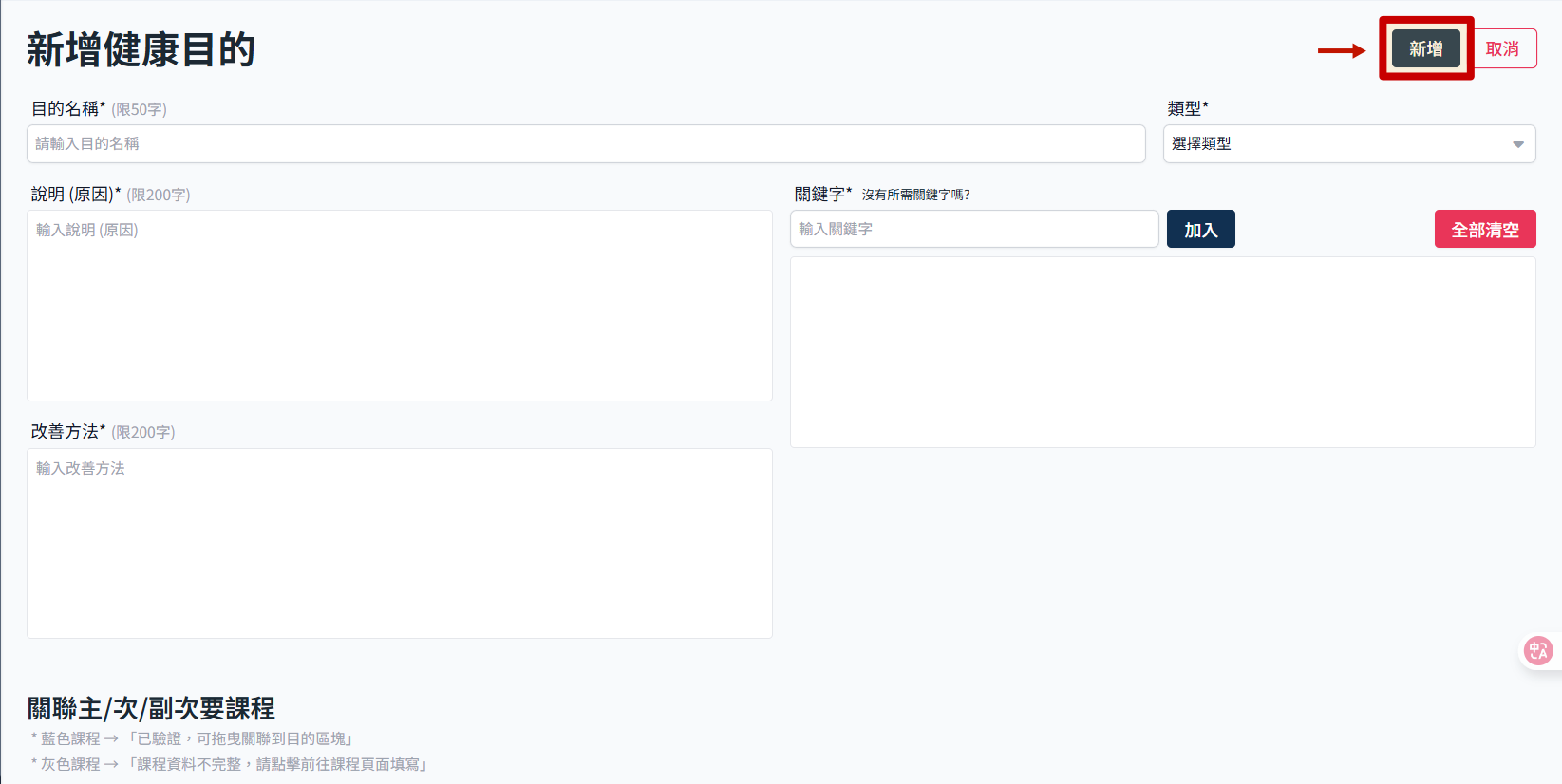Focus the 改善方法 text area
The image size is (1562, 784).
(400, 543)
